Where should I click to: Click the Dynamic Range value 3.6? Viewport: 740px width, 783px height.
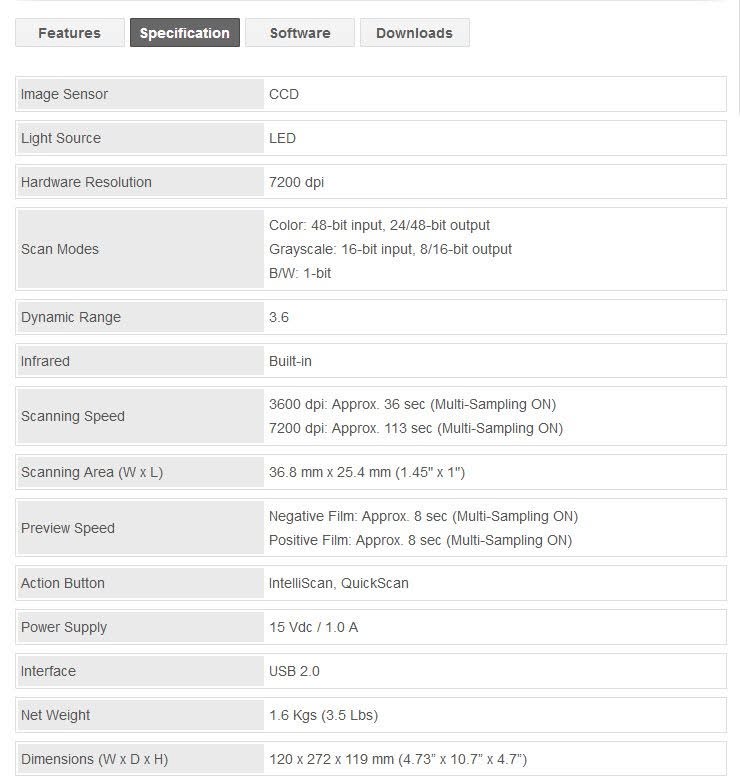(279, 317)
